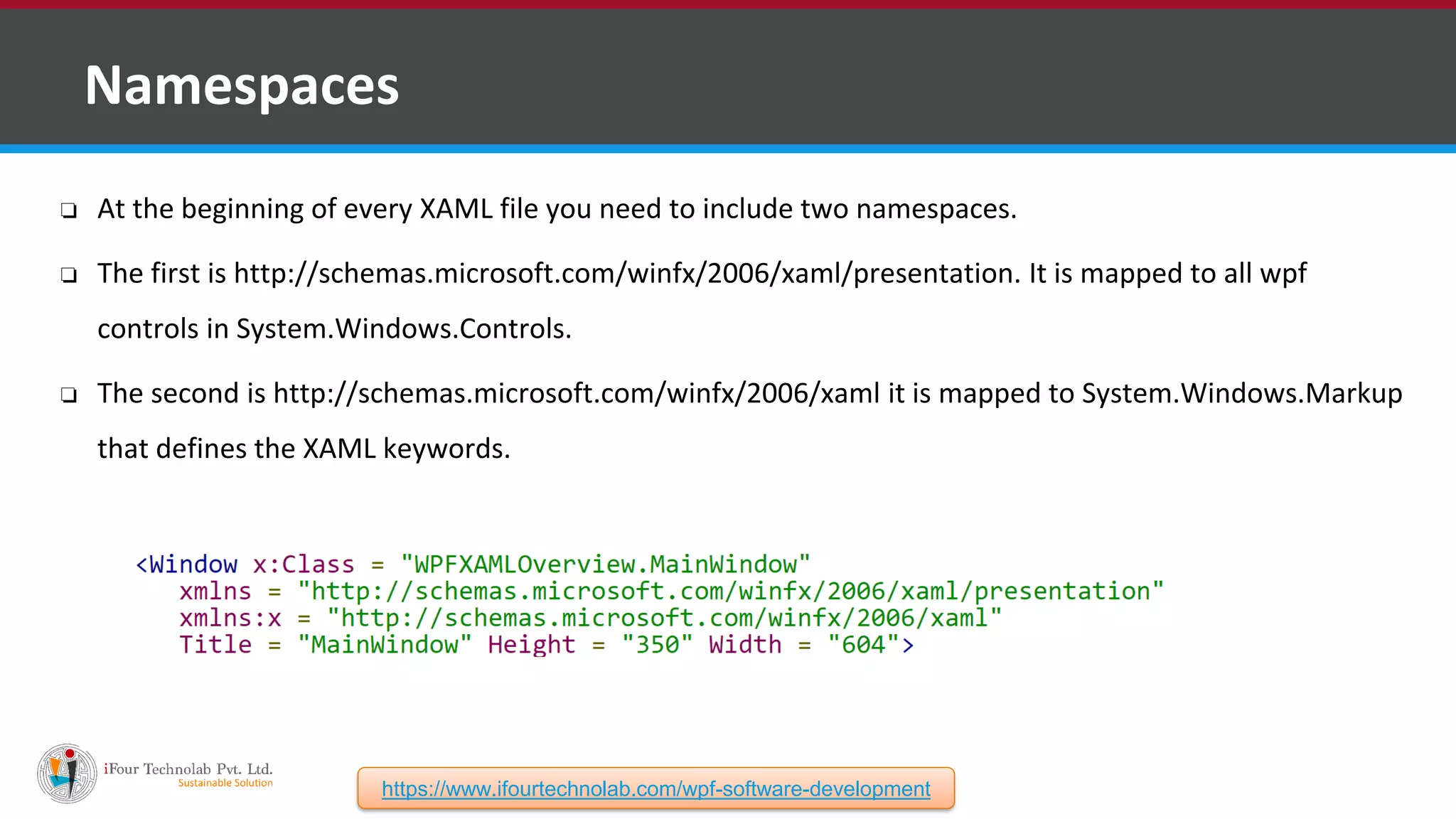The height and width of the screenshot is (819, 1456).
Task: Click the Width value "604" in code
Action: [863, 645]
